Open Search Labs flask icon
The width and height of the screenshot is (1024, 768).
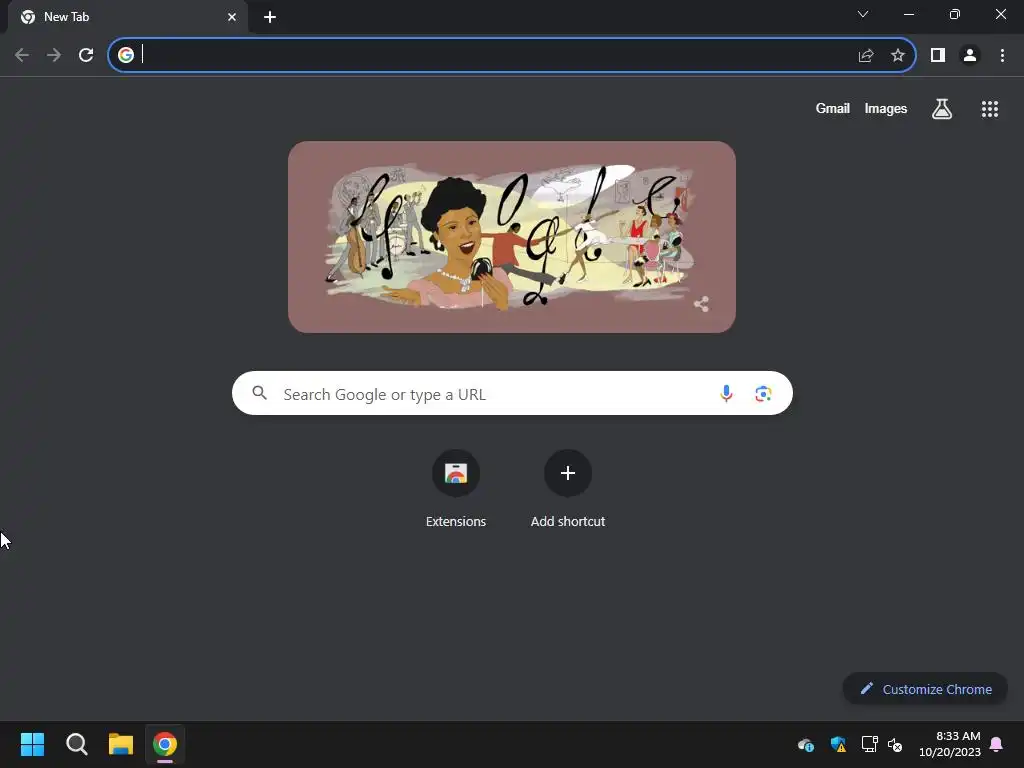click(x=942, y=108)
